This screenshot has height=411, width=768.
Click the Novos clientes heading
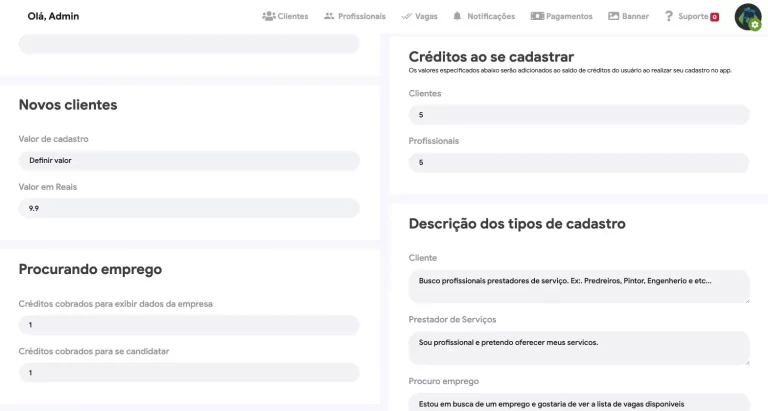[68, 105]
